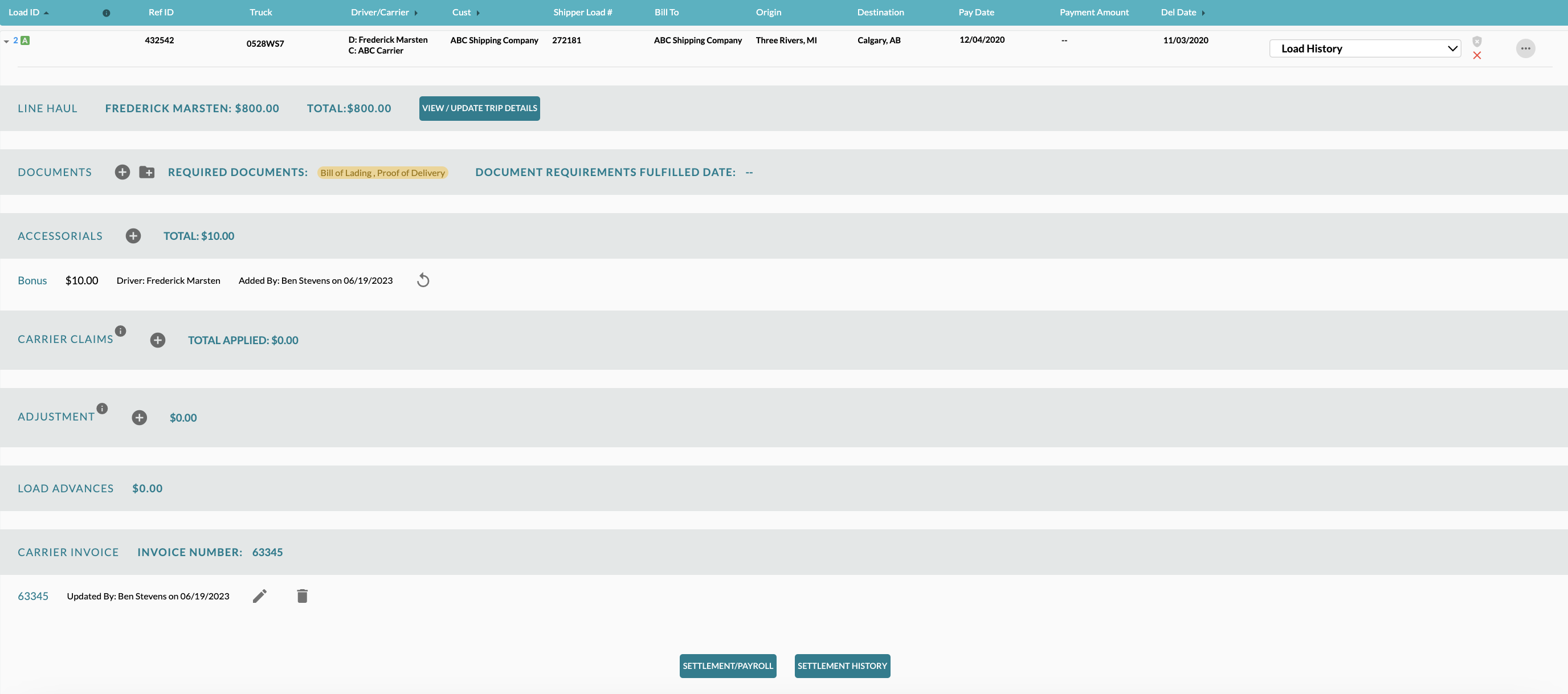This screenshot has width=1568, height=694.
Task: Click the Line Haul TOTAL:$800.00 text
Action: (x=349, y=108)
